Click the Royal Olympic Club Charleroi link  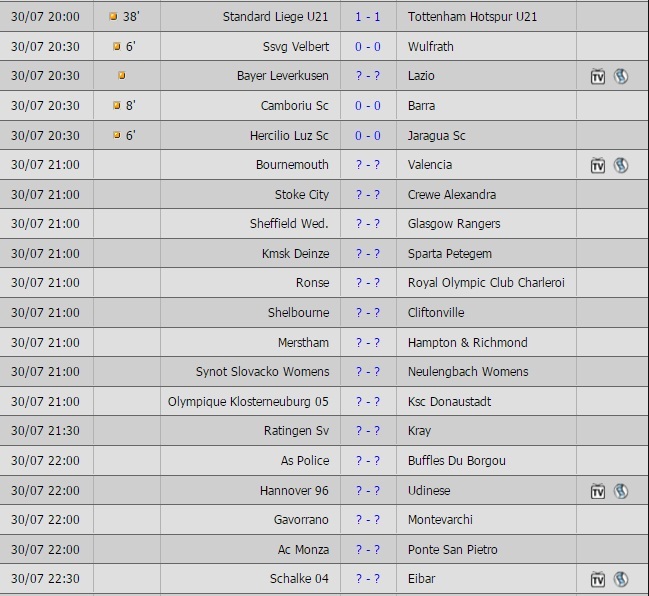coord(486,283)
